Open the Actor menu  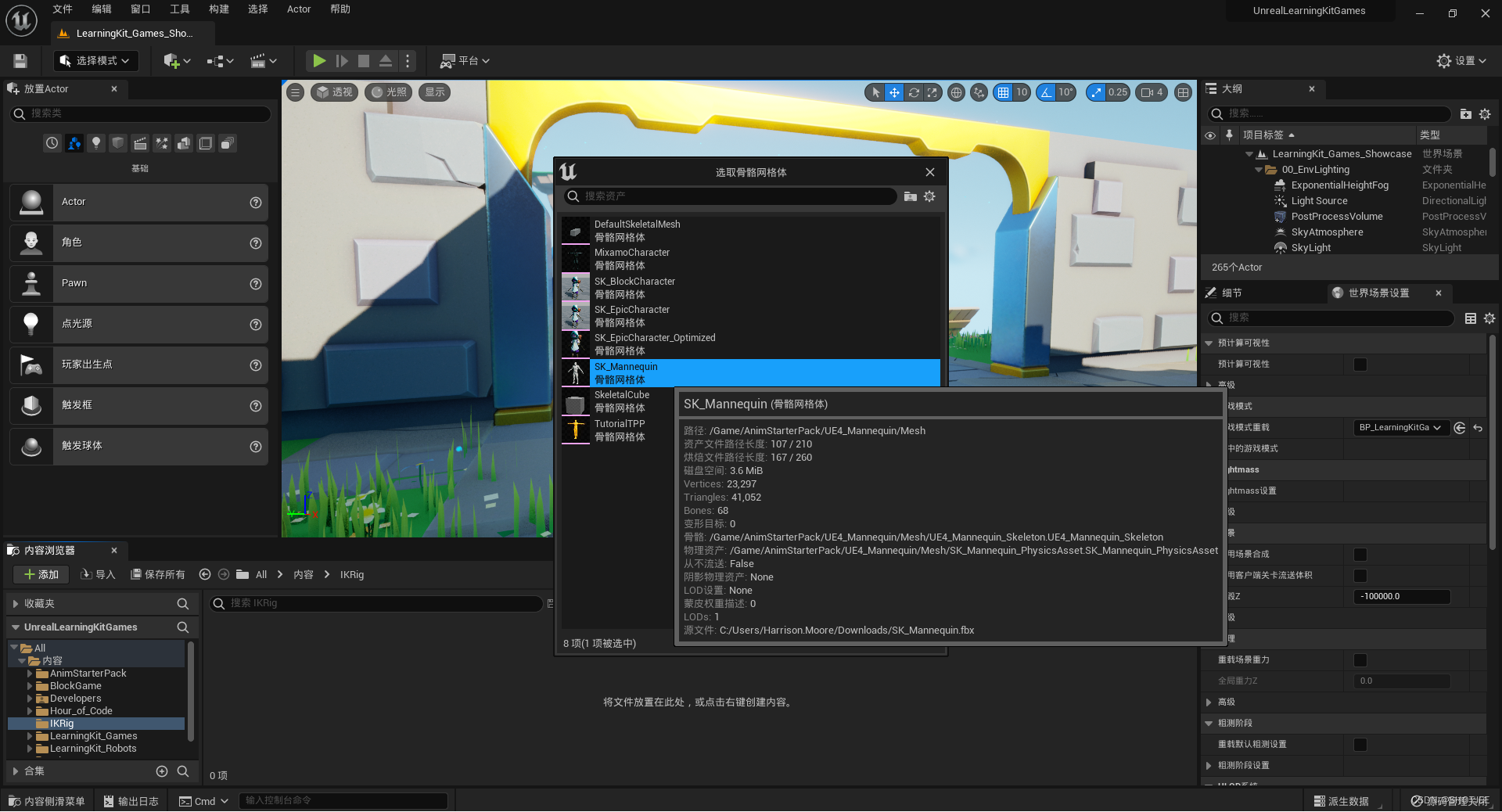(299, 9)
